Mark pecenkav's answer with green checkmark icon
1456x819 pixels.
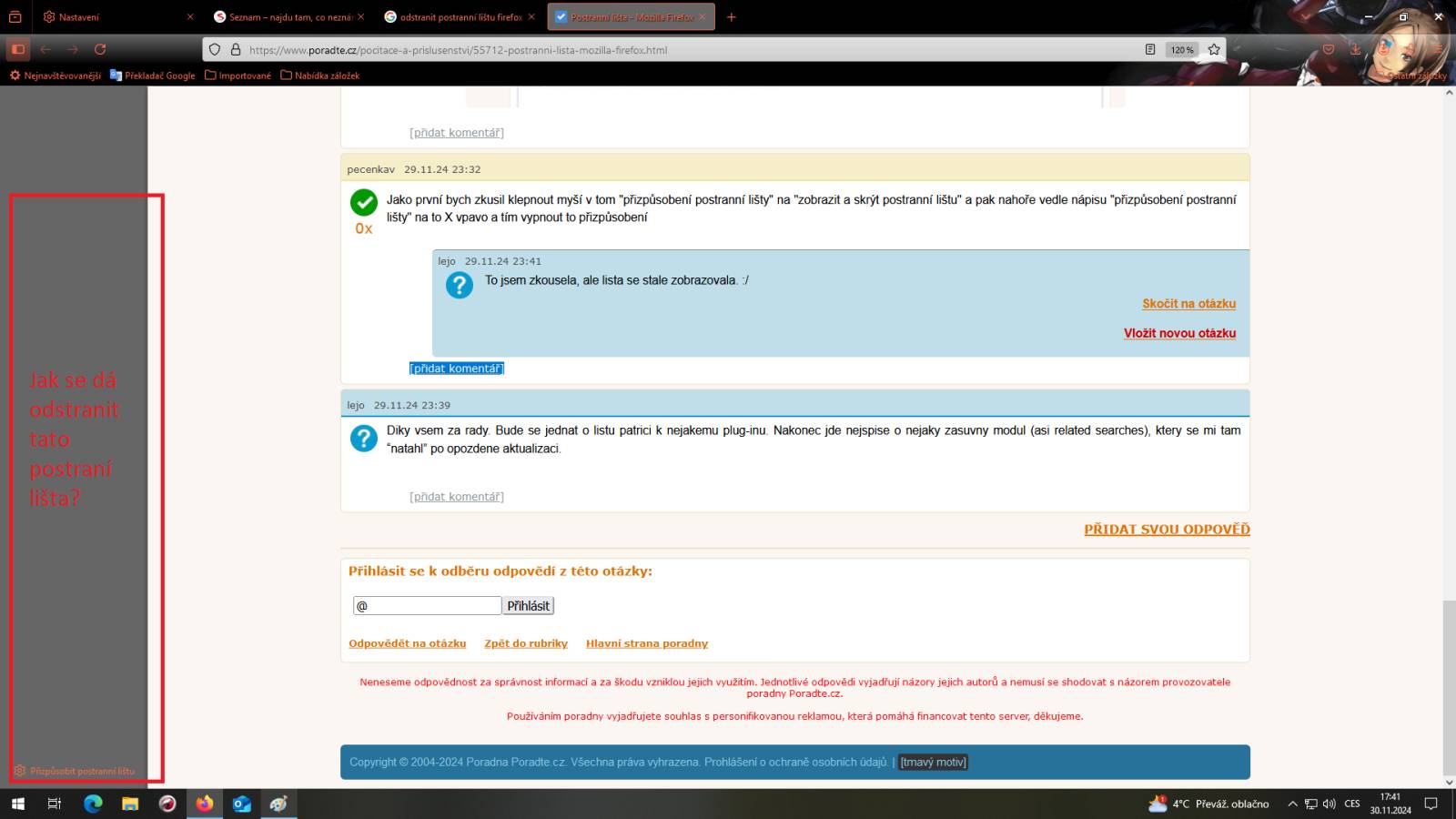(x=364, y=202)
